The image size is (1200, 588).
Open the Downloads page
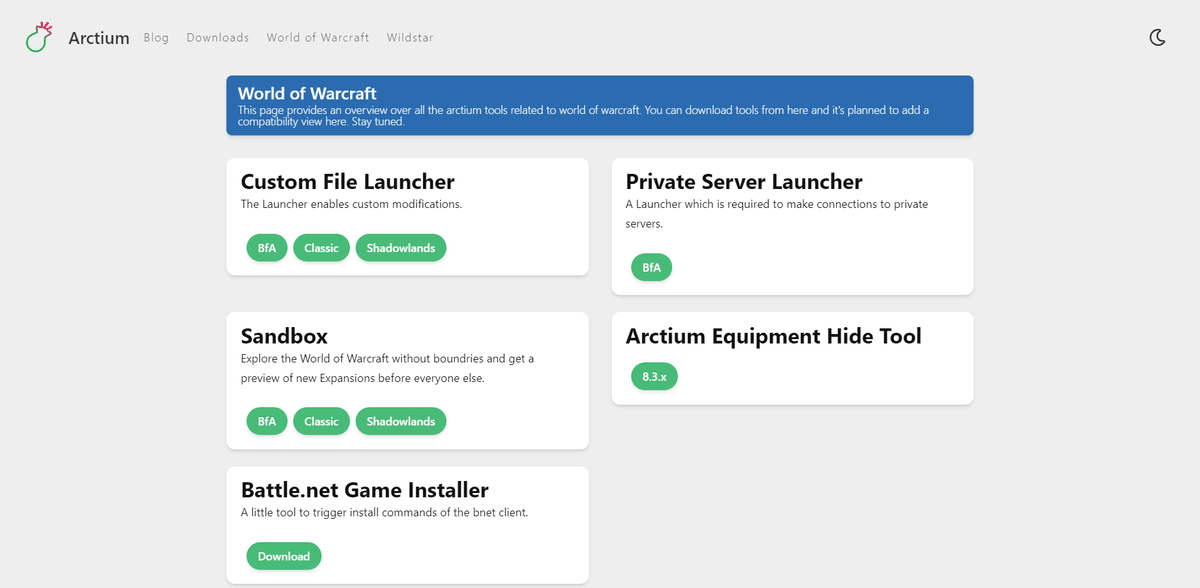click(217, 37)
